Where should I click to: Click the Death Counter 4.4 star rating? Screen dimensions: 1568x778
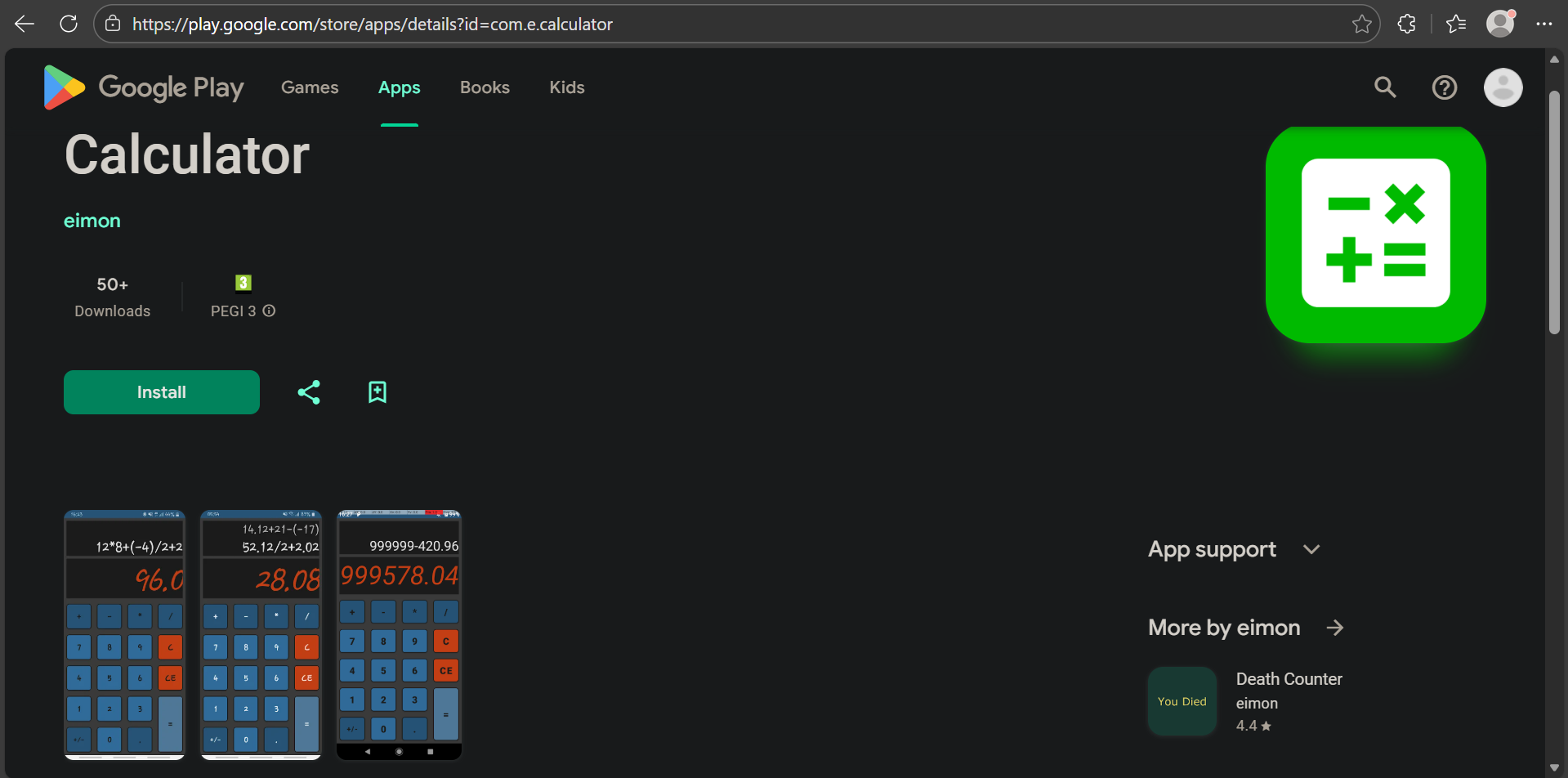click(1253, 726)
